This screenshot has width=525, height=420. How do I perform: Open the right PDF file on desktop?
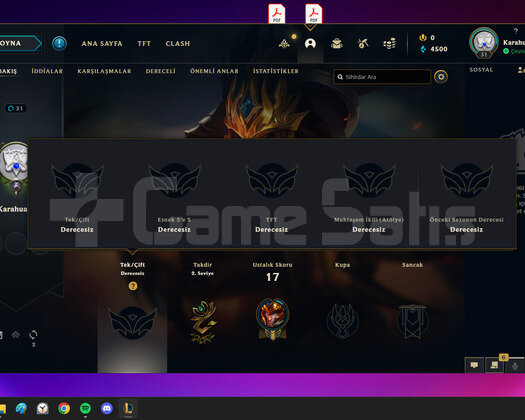[313, 14]
